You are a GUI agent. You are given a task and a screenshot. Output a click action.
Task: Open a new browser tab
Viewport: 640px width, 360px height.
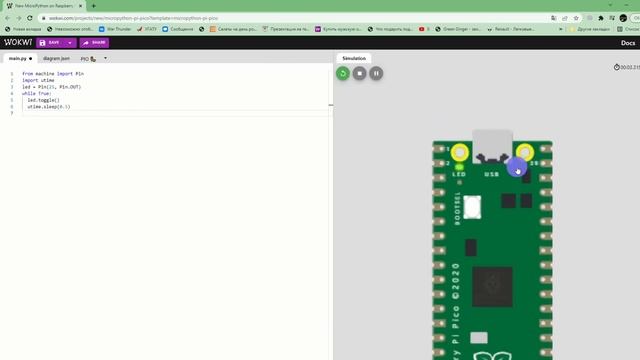93,6
